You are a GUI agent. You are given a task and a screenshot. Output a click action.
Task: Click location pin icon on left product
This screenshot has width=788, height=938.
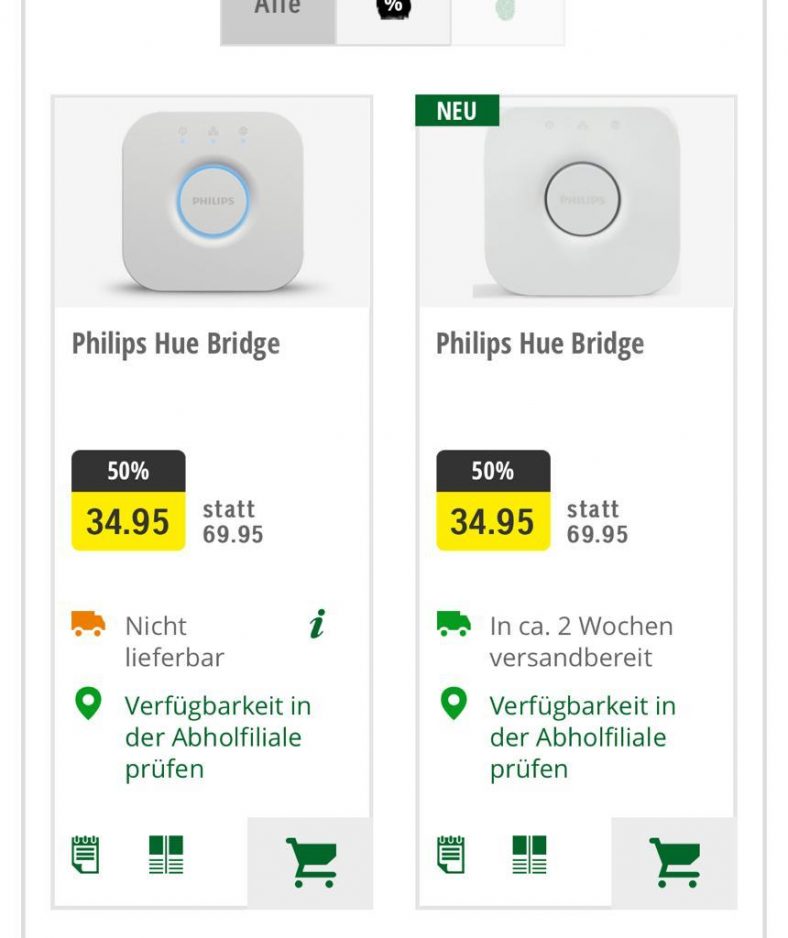tap(89, 704)
